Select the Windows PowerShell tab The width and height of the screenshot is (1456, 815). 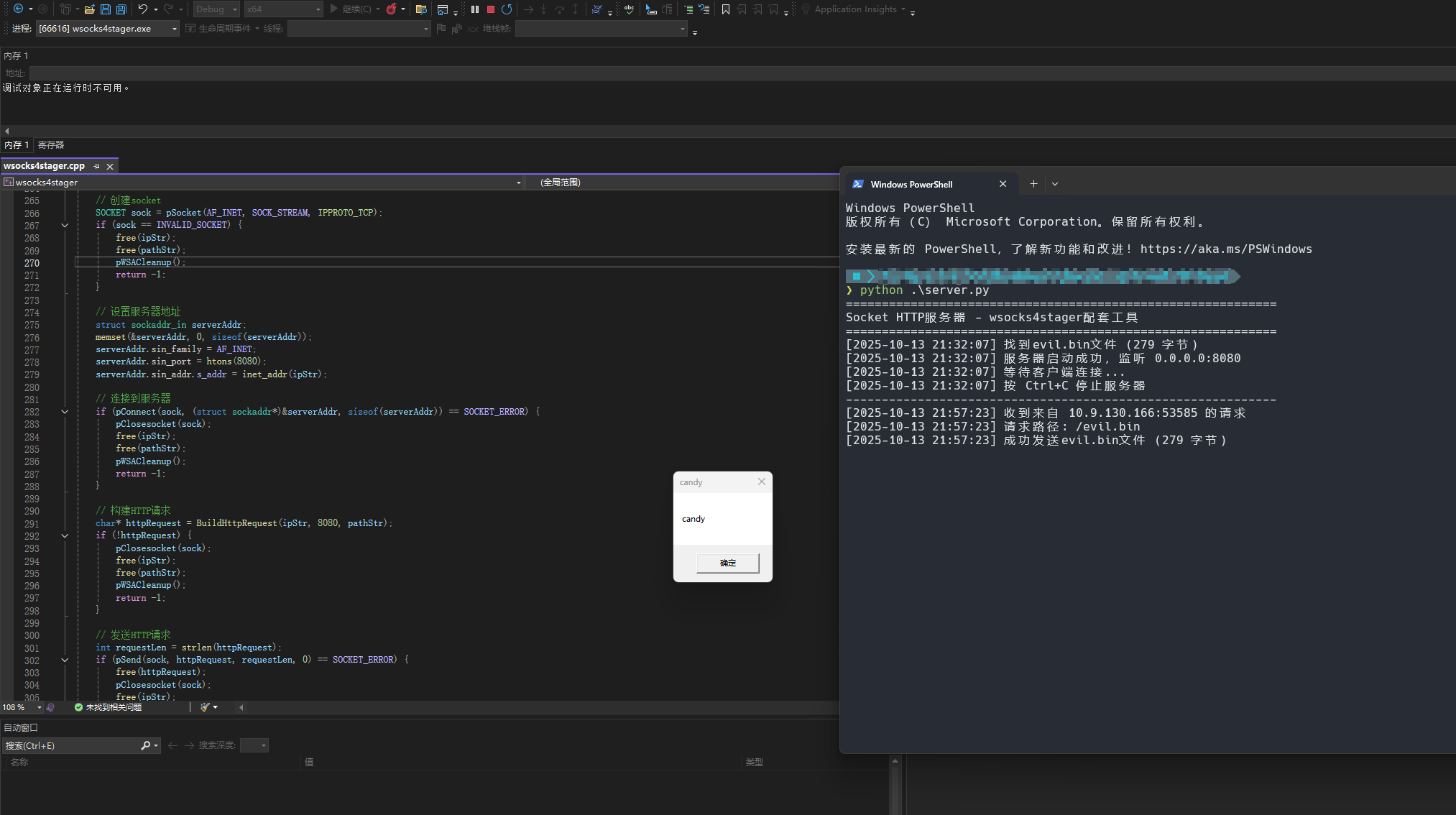(x=911, y=185)
